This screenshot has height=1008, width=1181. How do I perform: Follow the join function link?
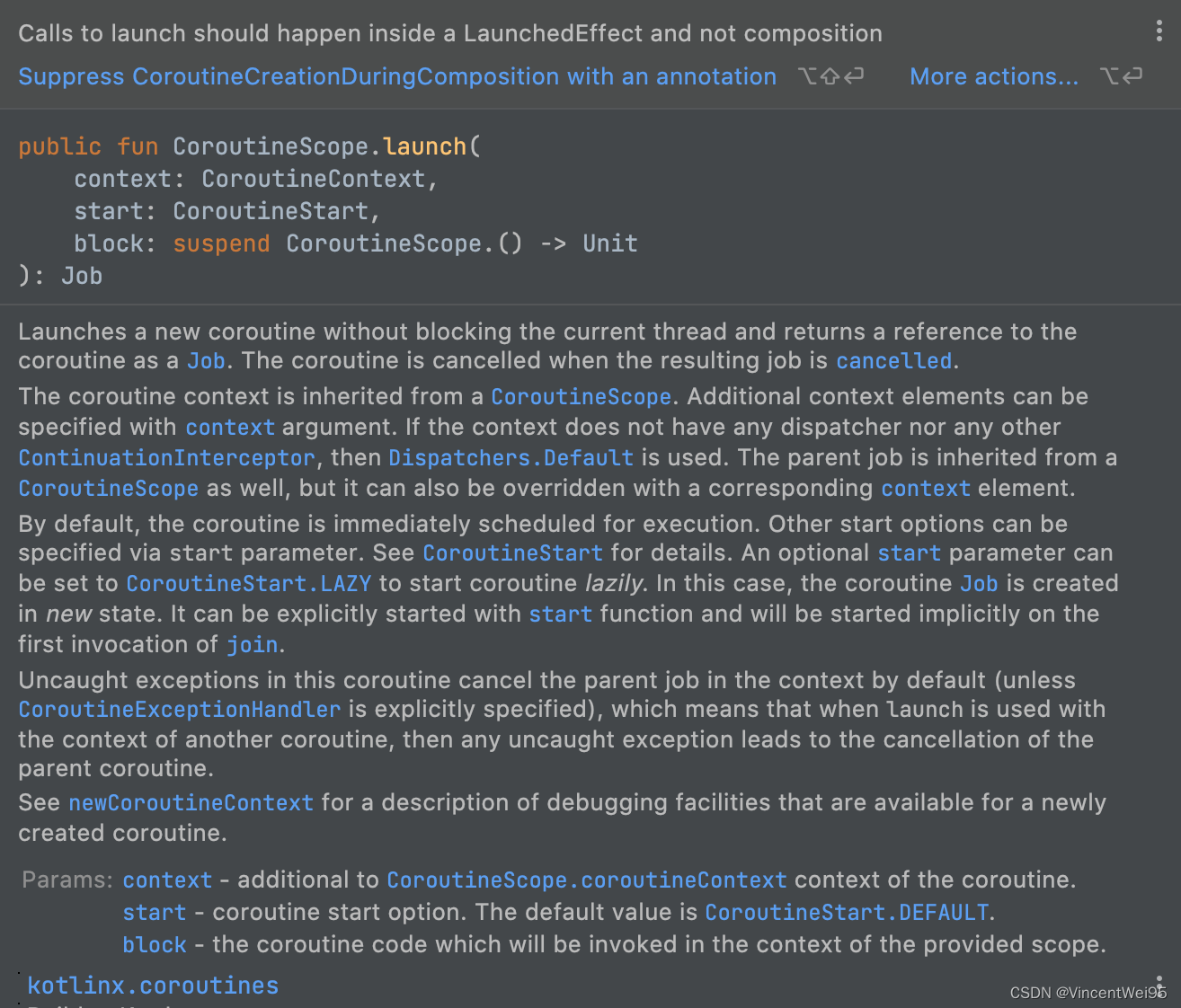pyautogui.click(x=252, y=644)
